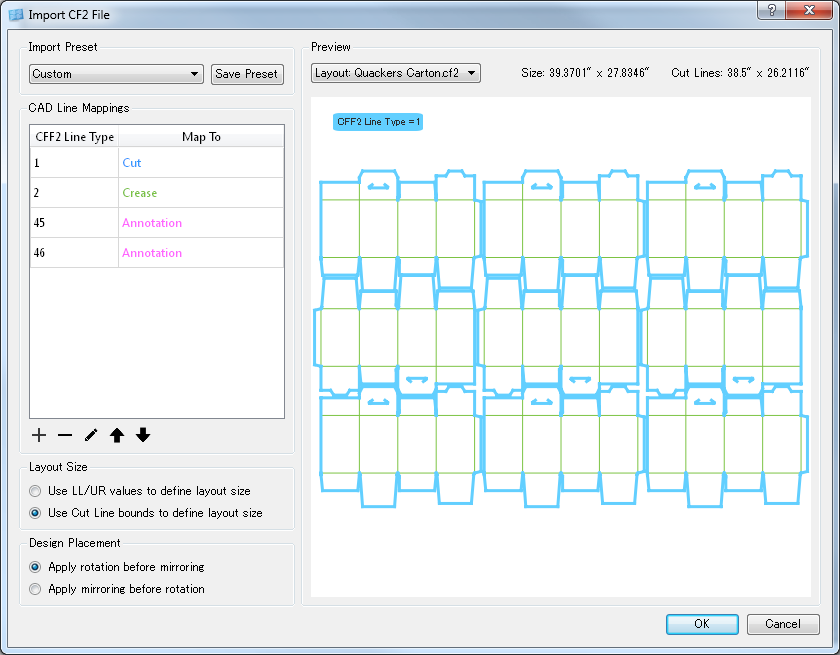Click the Save Preset button
This screenshot has height=655, width=840.
[x=247, y=74]
